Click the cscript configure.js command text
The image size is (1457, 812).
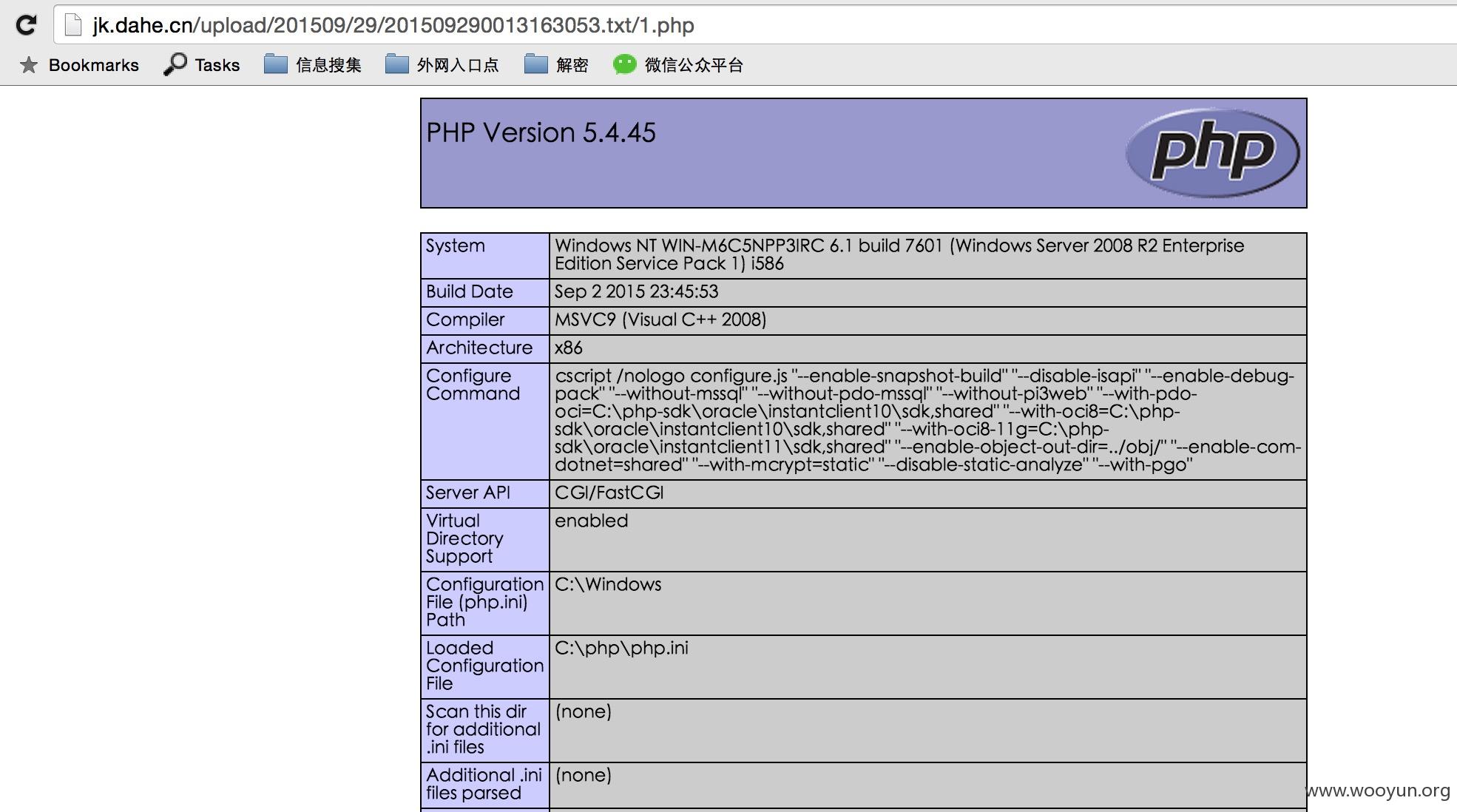927,421
